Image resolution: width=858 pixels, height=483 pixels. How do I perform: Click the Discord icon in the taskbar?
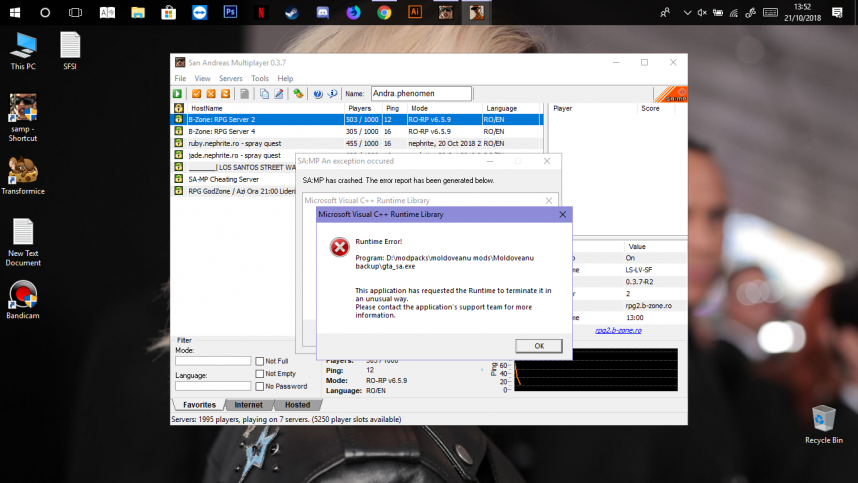[323, 12]
